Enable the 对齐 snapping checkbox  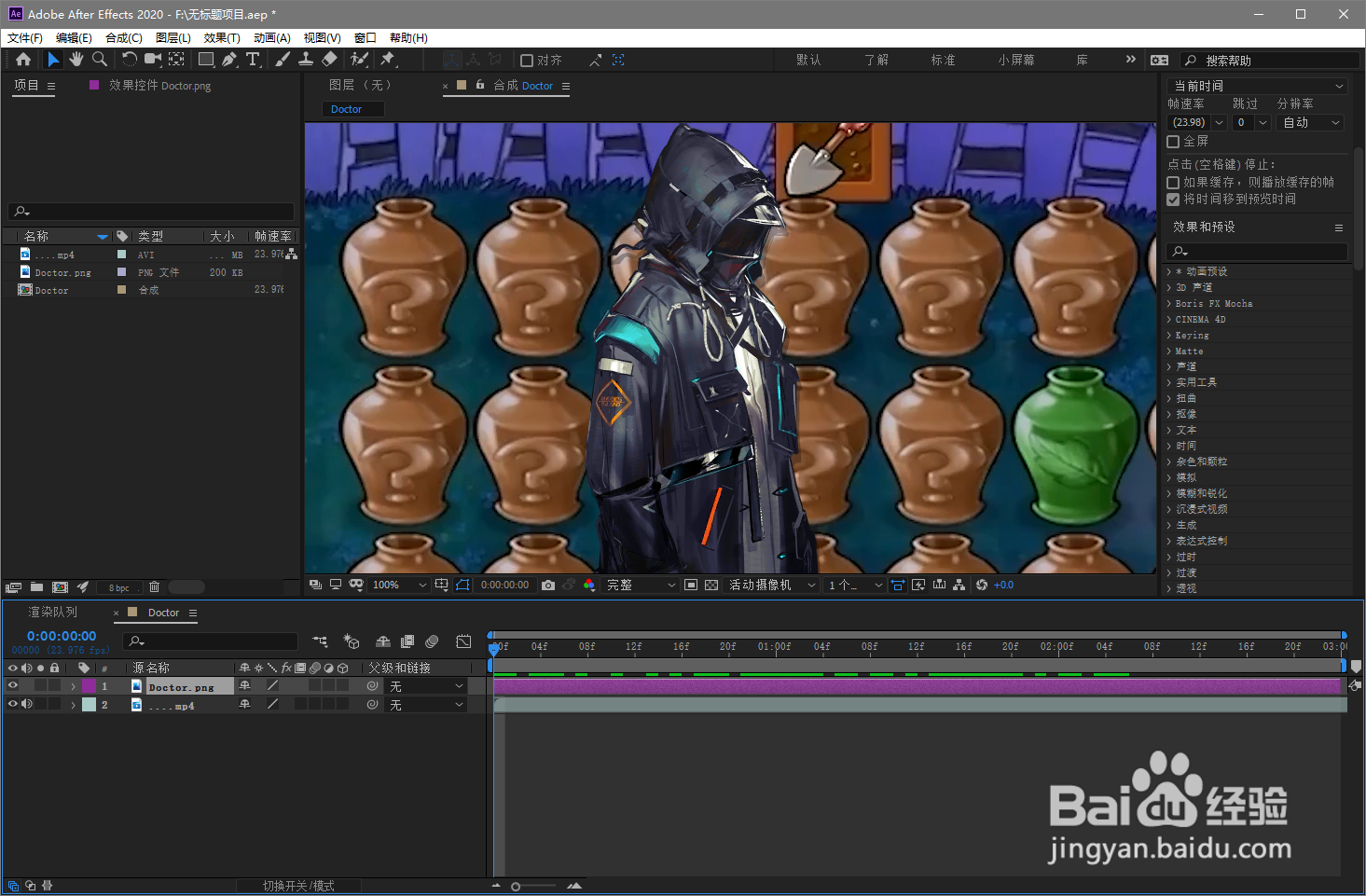(527, 61)
